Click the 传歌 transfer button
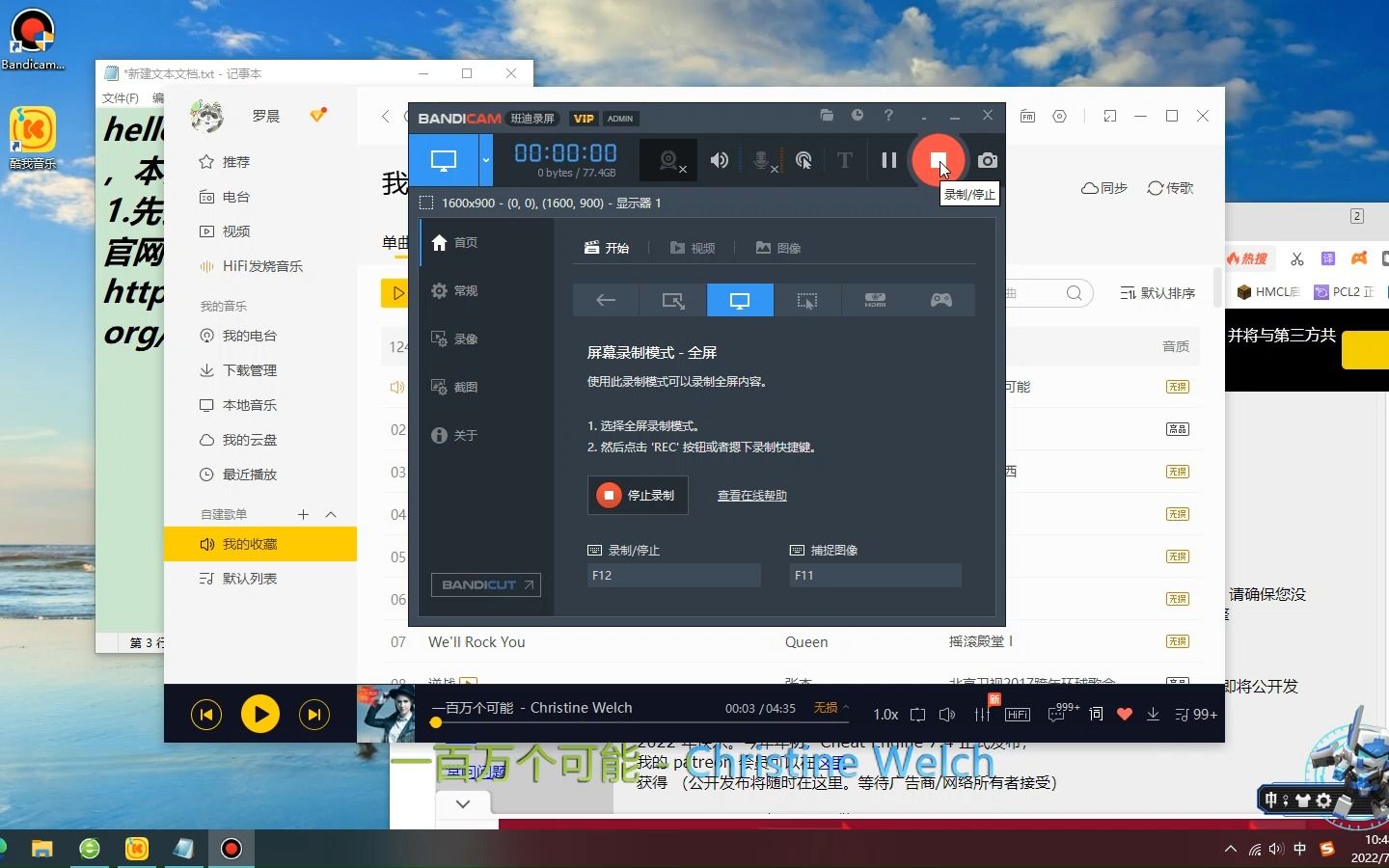The image size is (1389, 868). 1170,188
